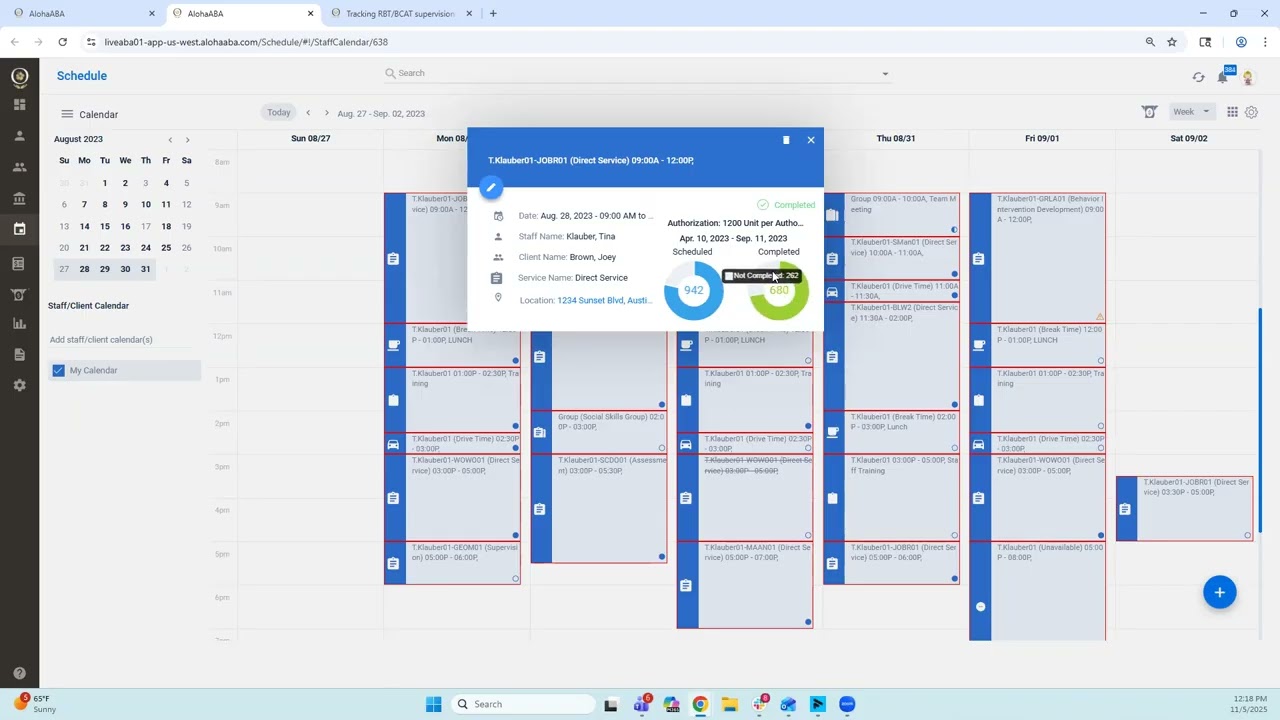Open Google Chrome from the taskbar

[700, 704]
